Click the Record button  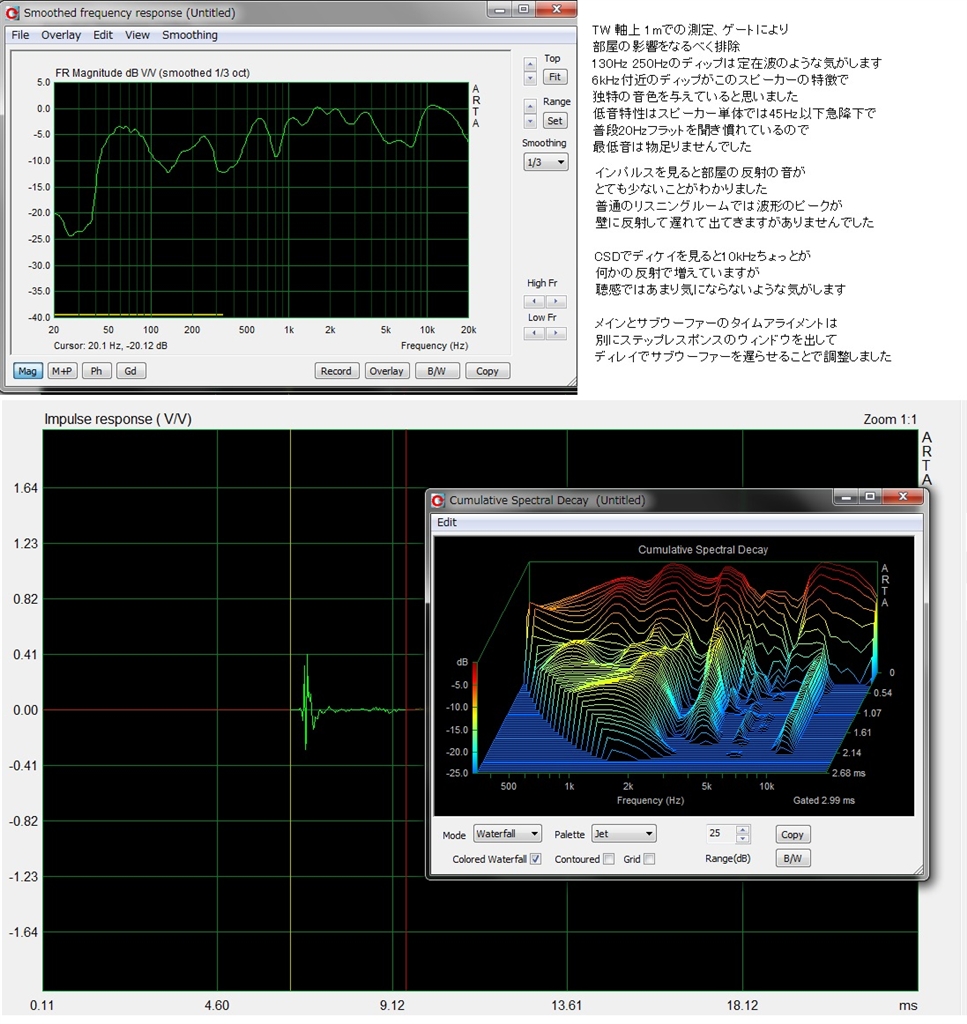pos(336,371)
